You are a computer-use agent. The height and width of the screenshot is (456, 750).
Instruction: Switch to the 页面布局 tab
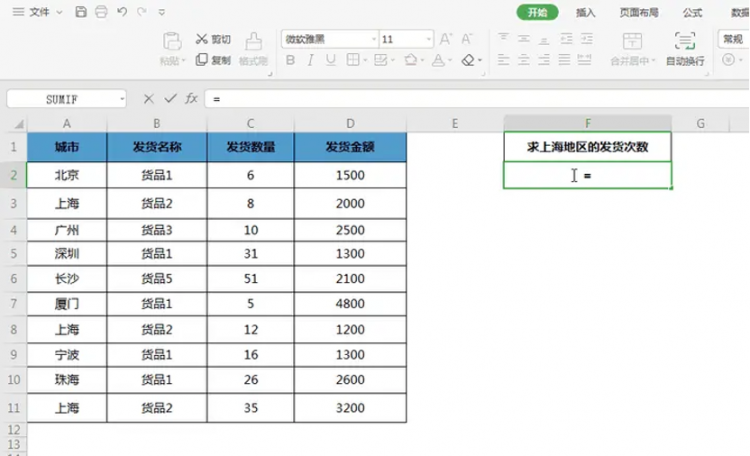(639, 12)
